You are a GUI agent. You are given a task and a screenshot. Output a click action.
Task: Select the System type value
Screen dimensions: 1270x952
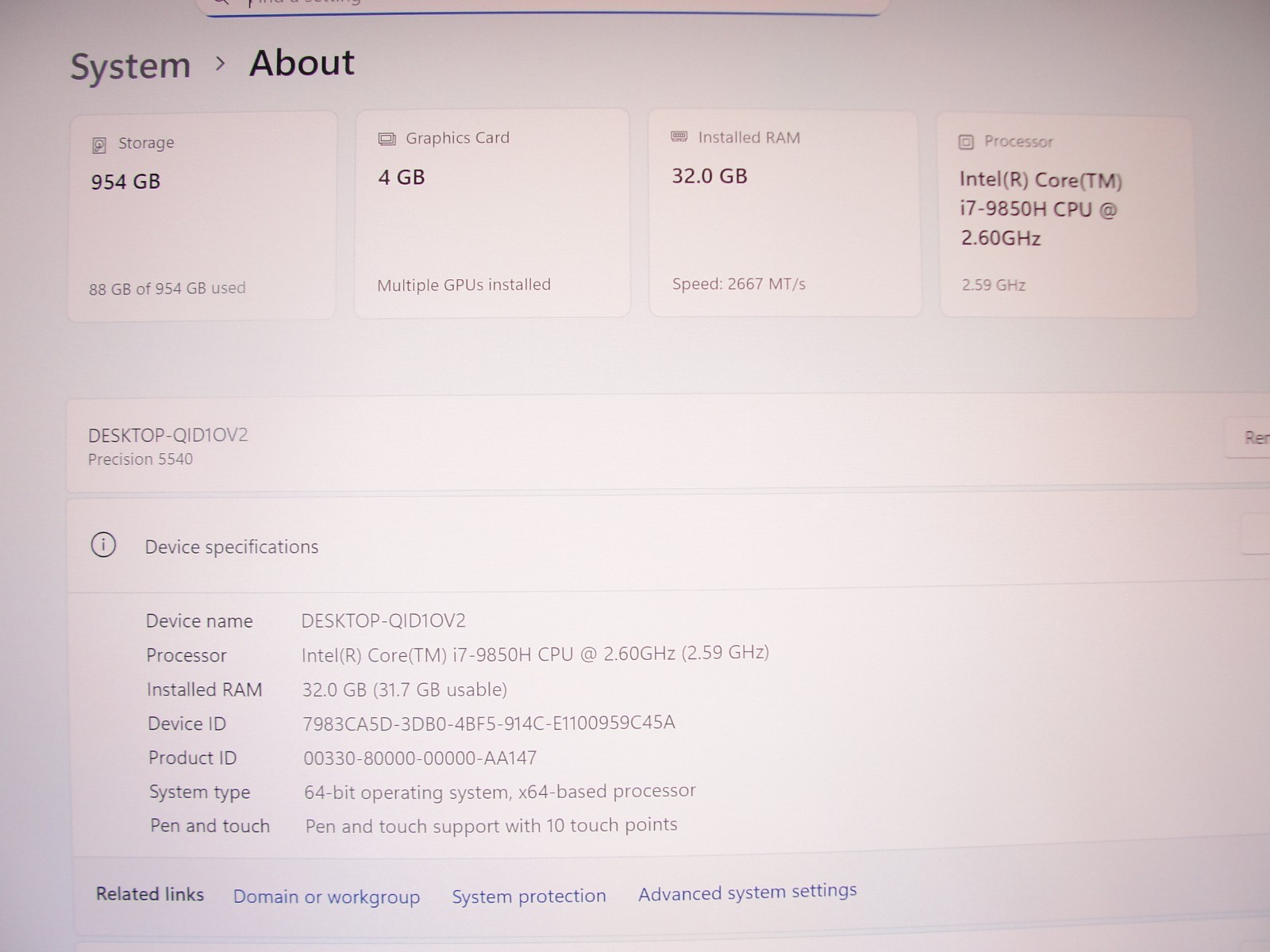coord(500,792)
